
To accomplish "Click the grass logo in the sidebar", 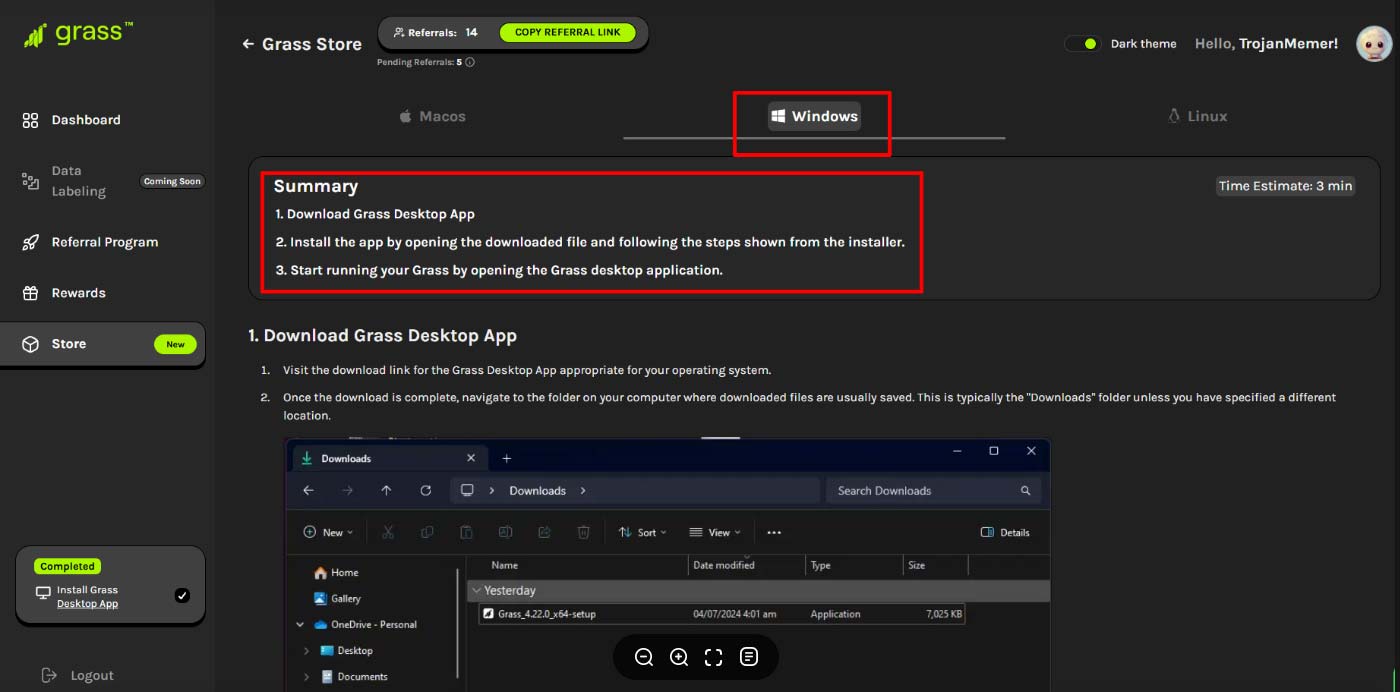I will [x=78, y=35].
